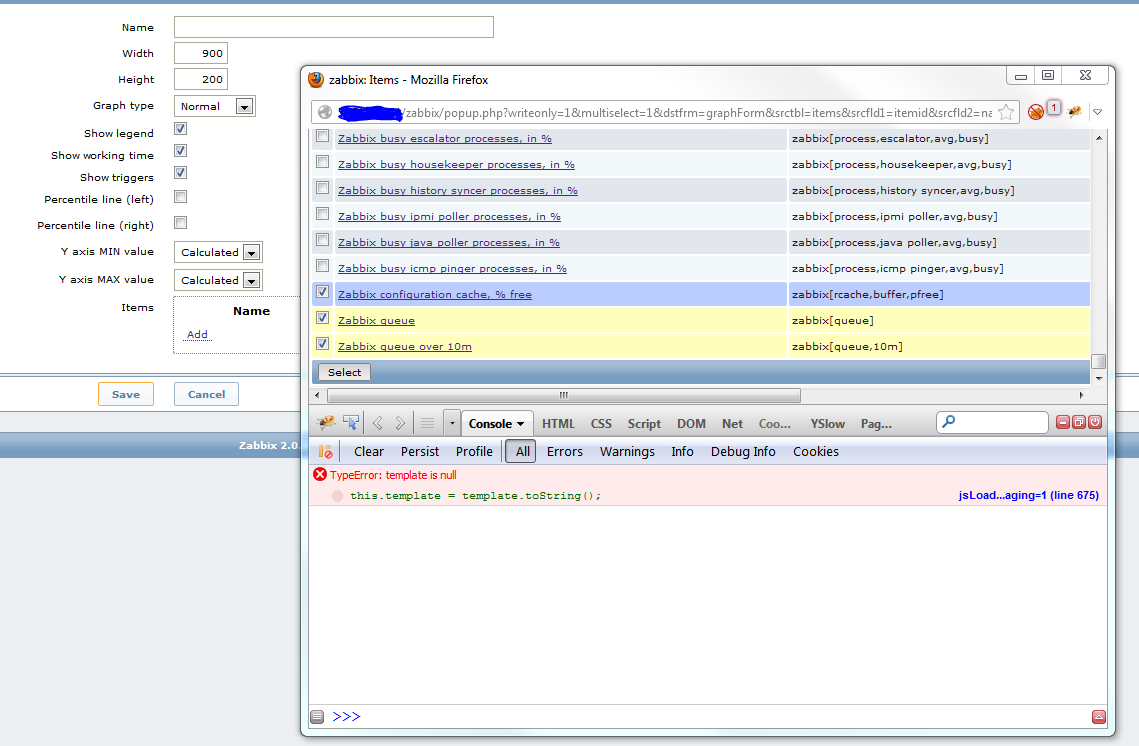The width and height of the screenshot is (1139, 746).
Task: Open the Y axis MIN value dropdown
Action: point(218,252)
